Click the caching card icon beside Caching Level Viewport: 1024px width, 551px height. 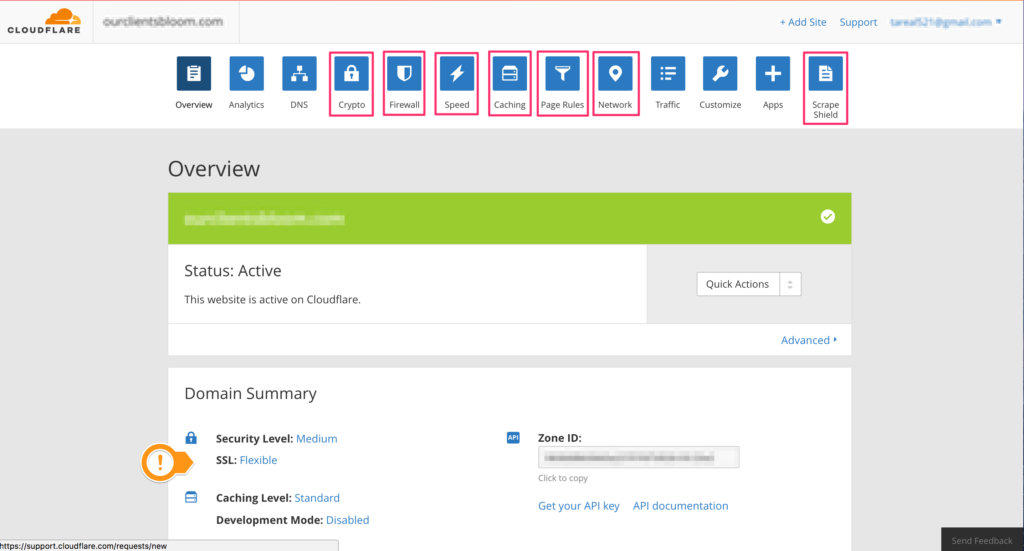191,497
